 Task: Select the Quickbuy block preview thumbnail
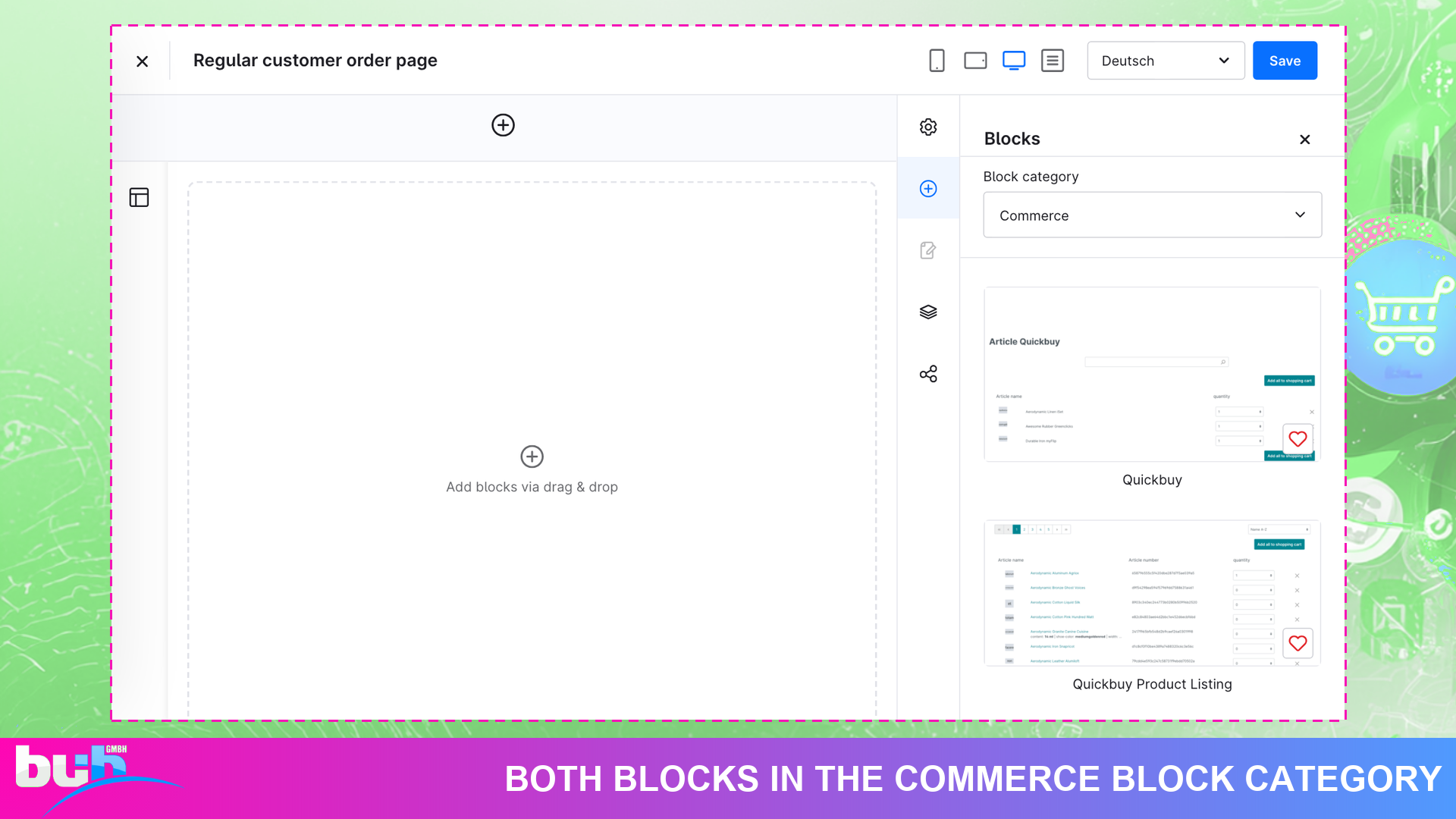pos(1152,374)
